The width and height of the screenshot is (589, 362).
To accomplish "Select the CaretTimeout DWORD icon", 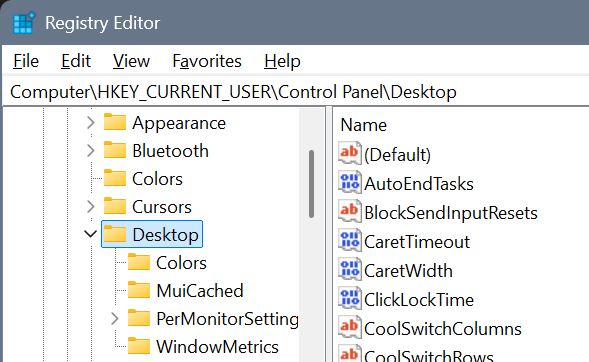I will [350, 241].
